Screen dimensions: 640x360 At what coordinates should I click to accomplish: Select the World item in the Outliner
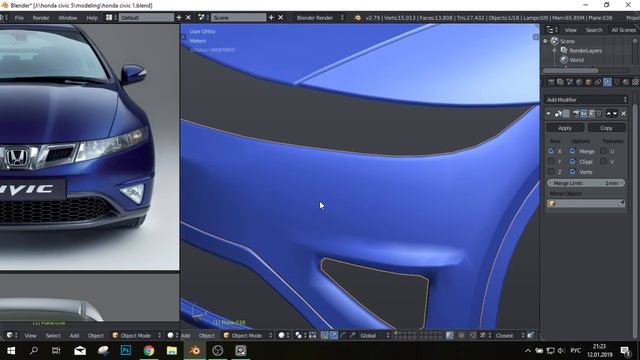point(576,60)
